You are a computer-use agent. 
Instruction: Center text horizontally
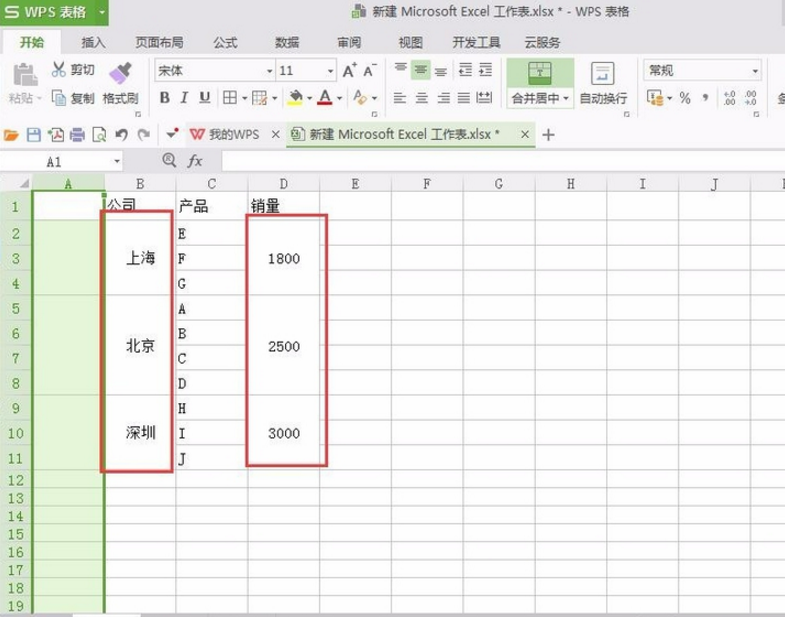pos(422,98)
